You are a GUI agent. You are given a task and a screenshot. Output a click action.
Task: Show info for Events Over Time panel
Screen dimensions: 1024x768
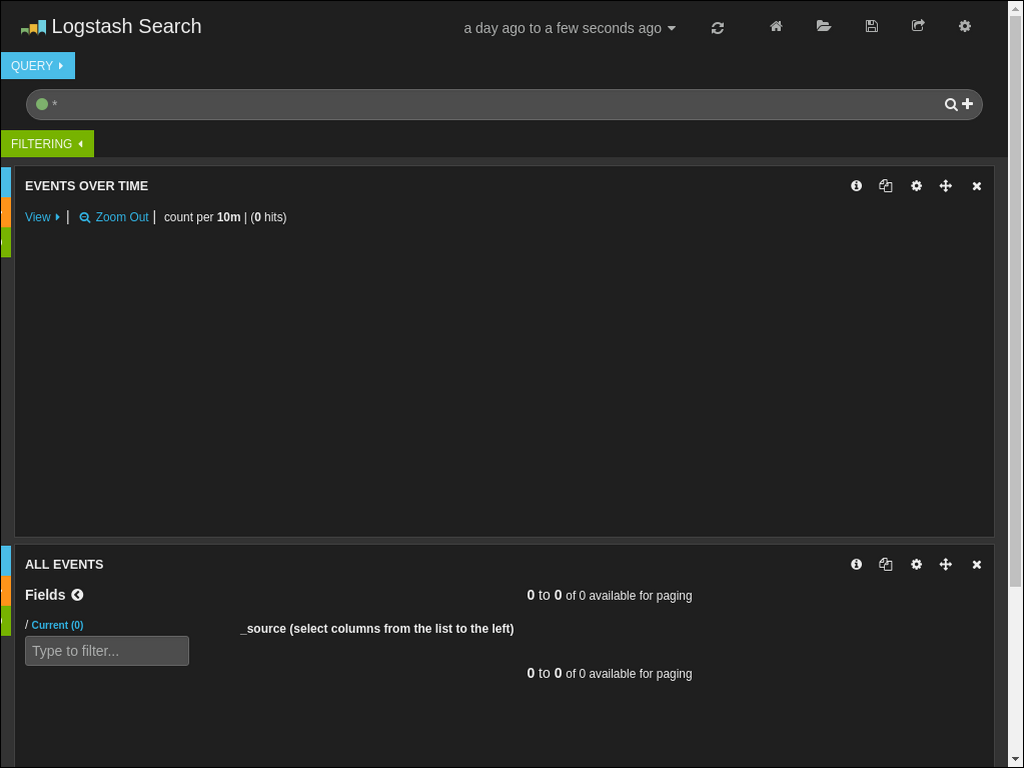[x=856, y=186]
